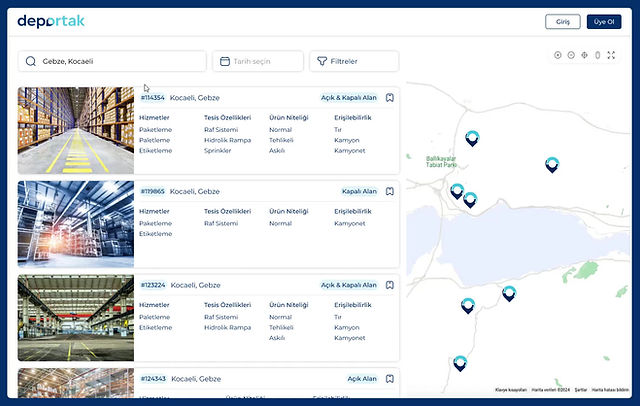640x406 pixels.
Task: Click 'Kamyon' in listing #114354
Action: 347,140
